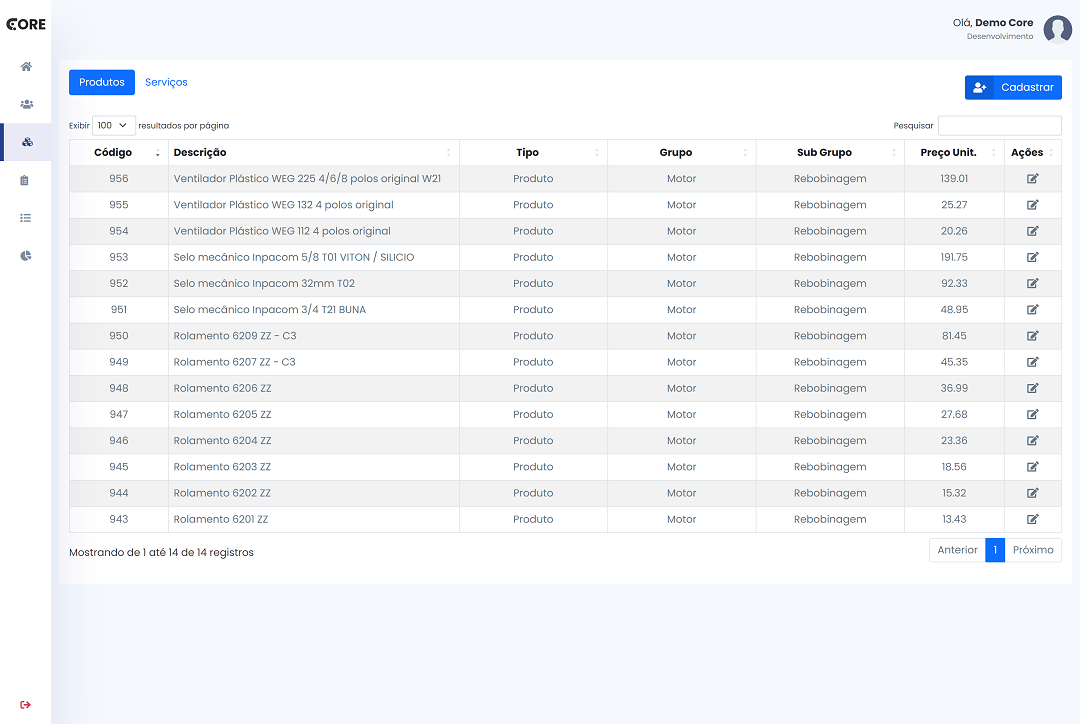Click the Demo Core user name

click(x=1004, y=23)
